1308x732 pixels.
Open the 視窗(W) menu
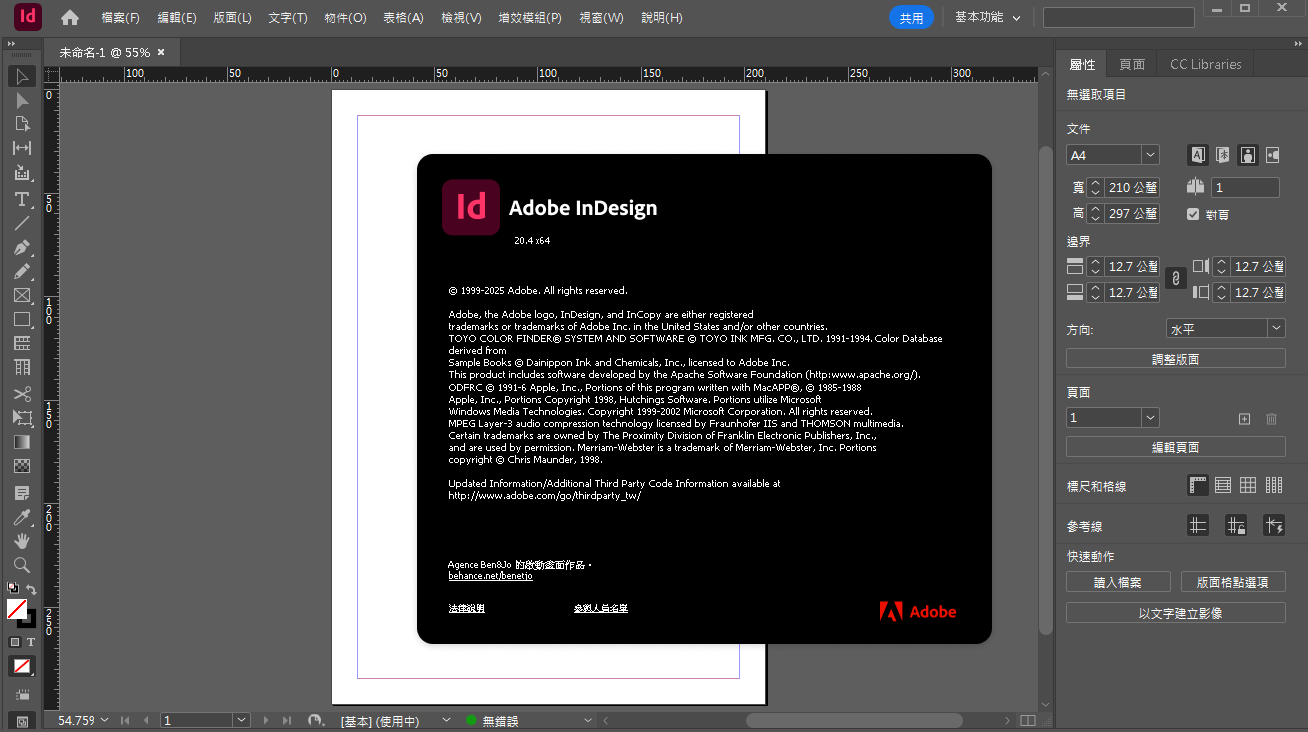pos(602,18)
